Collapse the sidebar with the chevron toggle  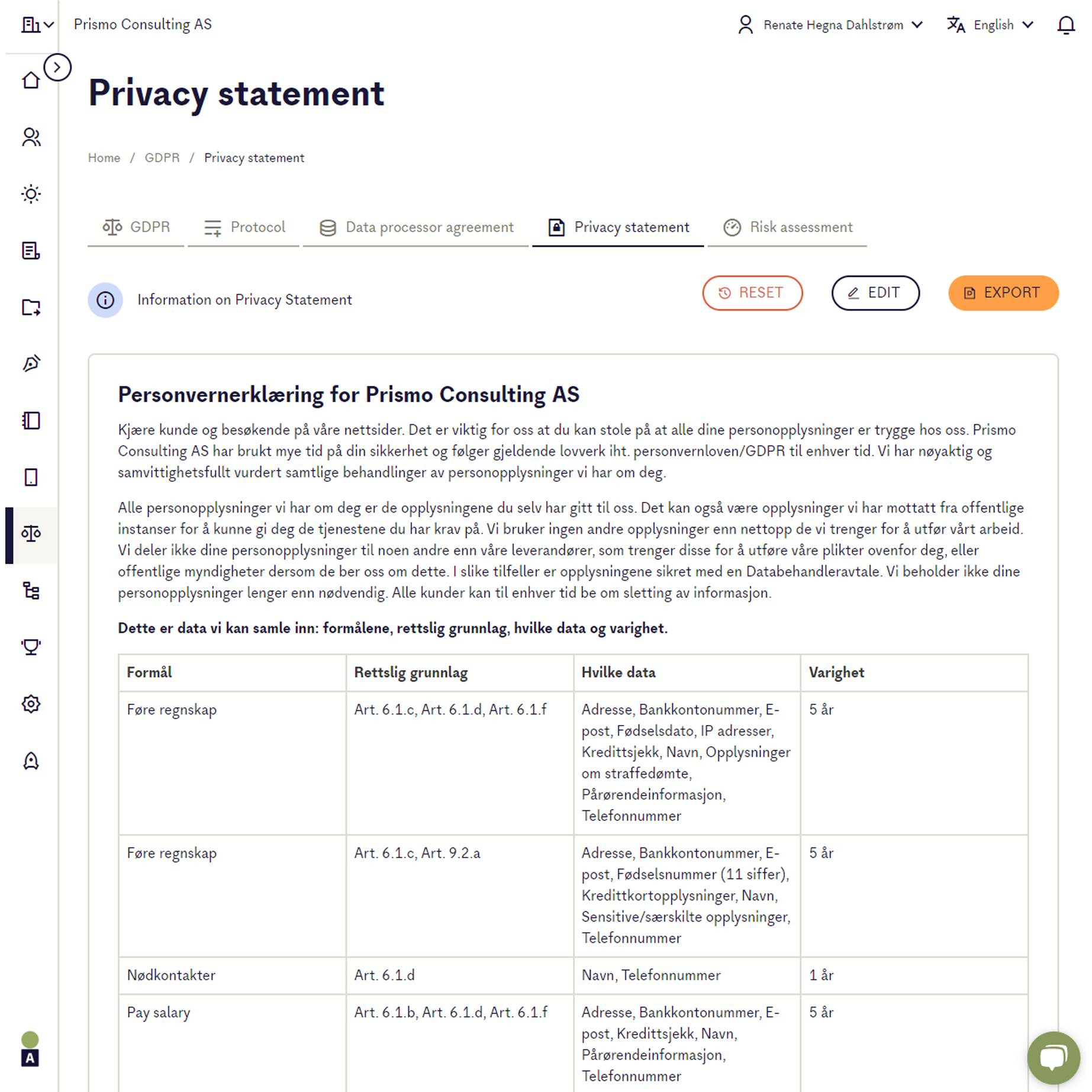click(x=57, y=67)
